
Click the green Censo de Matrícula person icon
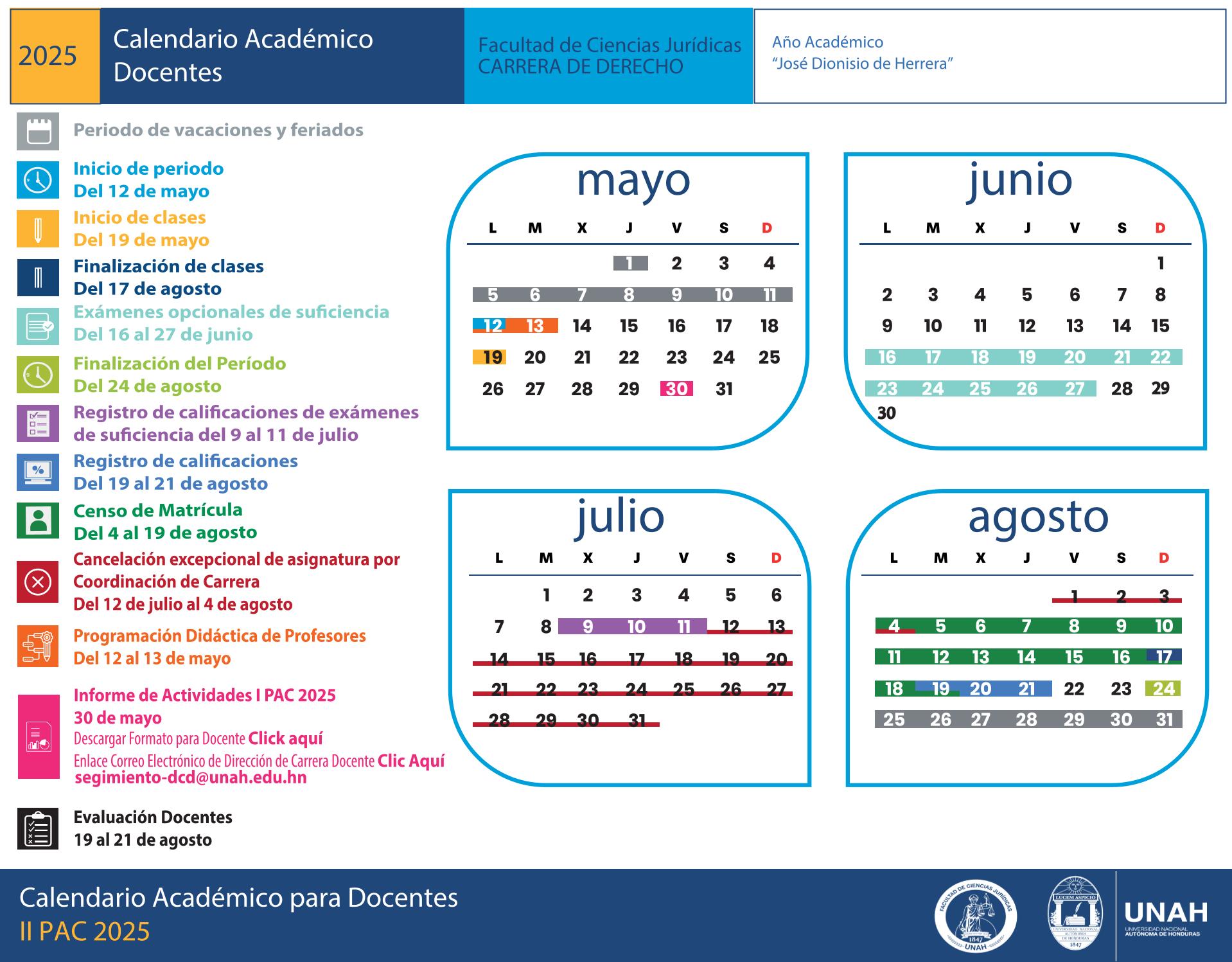pos(38,520)
